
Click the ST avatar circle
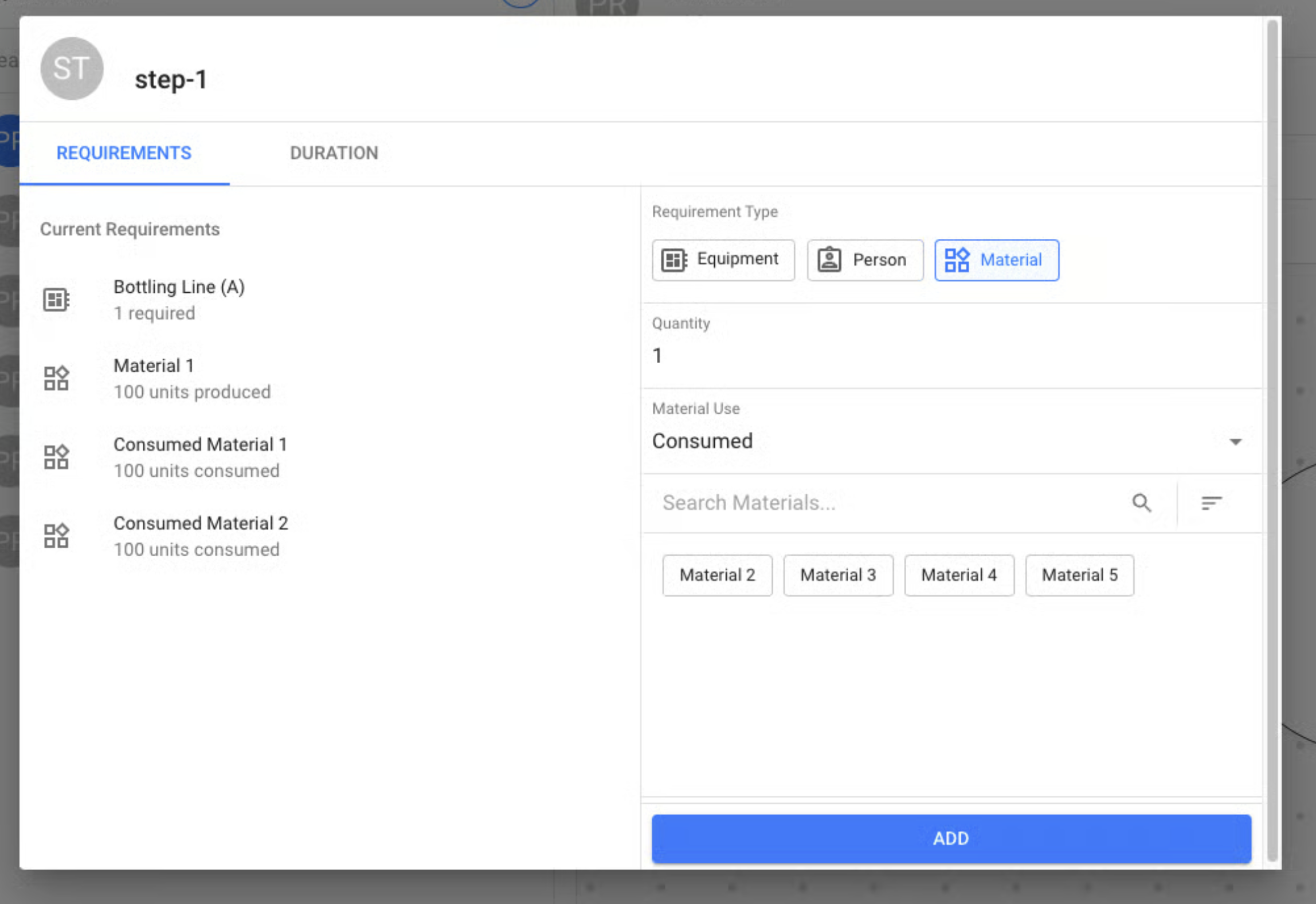72,69
